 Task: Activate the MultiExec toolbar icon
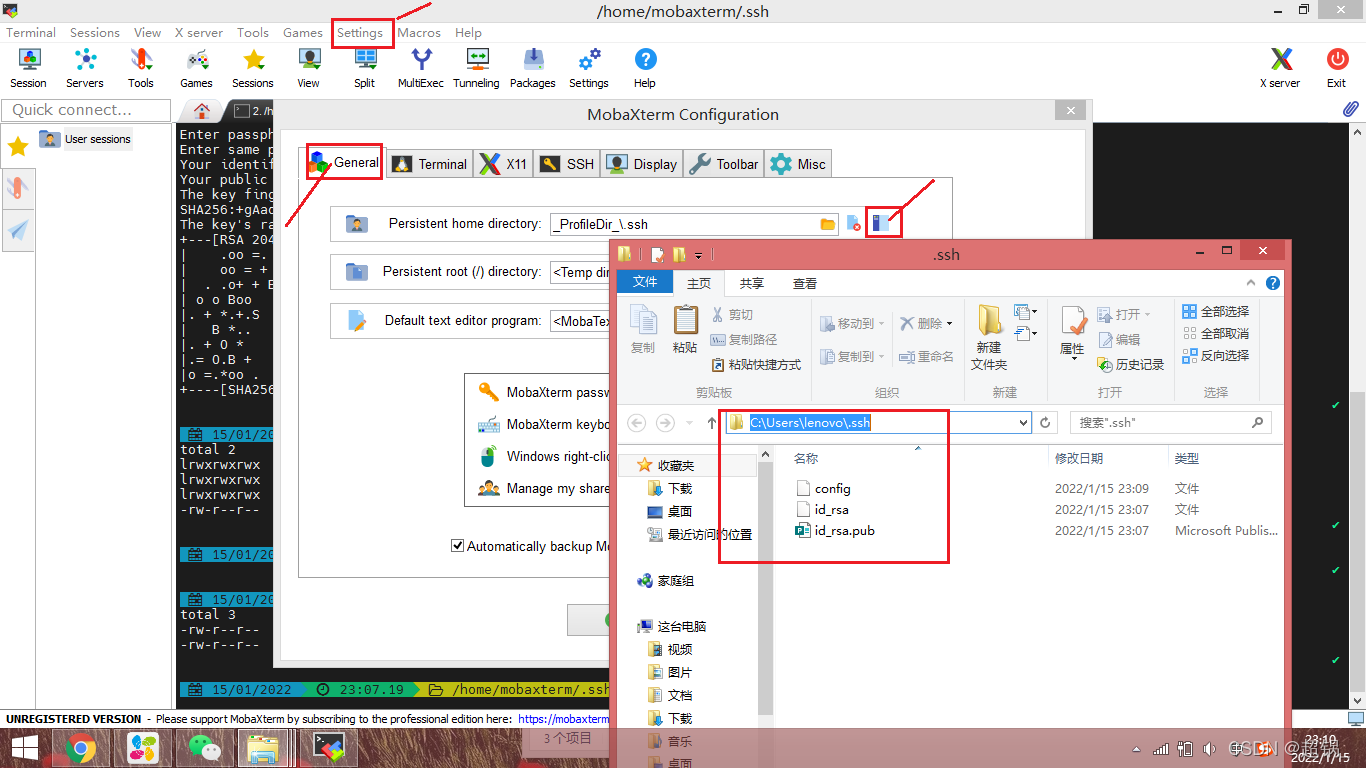click(421, 68)
